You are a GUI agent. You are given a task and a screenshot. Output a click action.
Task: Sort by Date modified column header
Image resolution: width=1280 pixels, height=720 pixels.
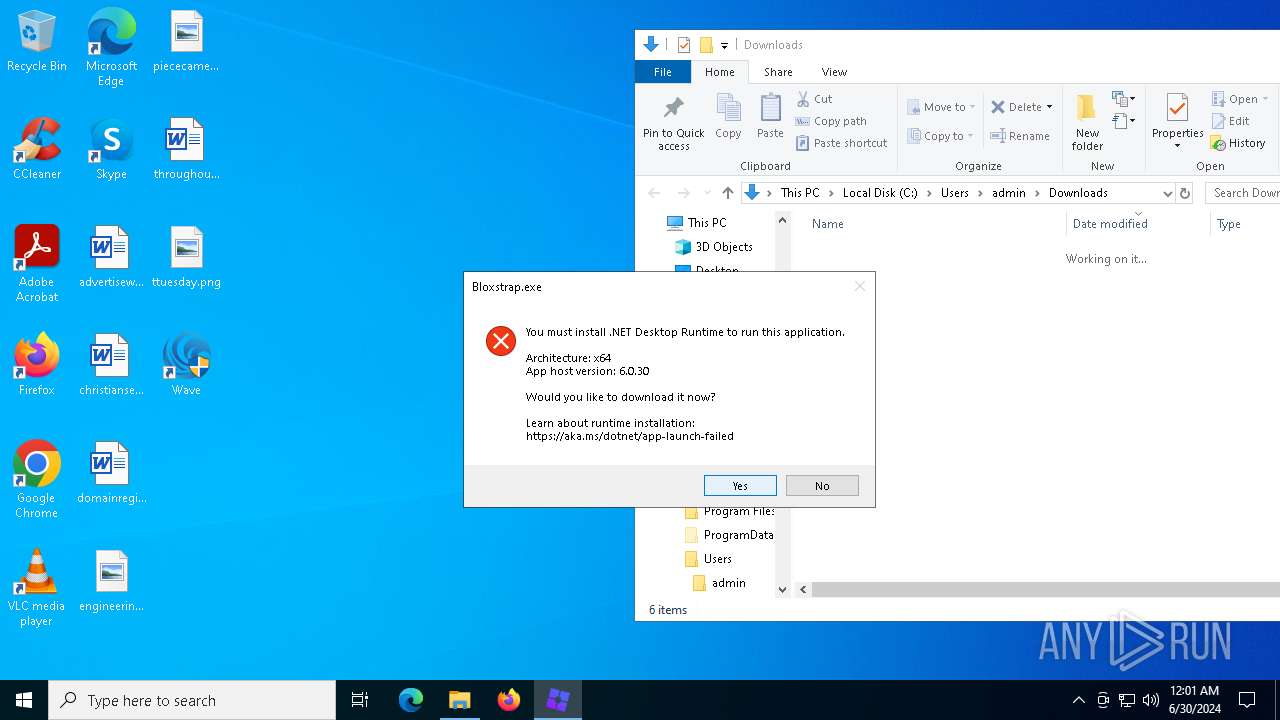[1110, 224]
